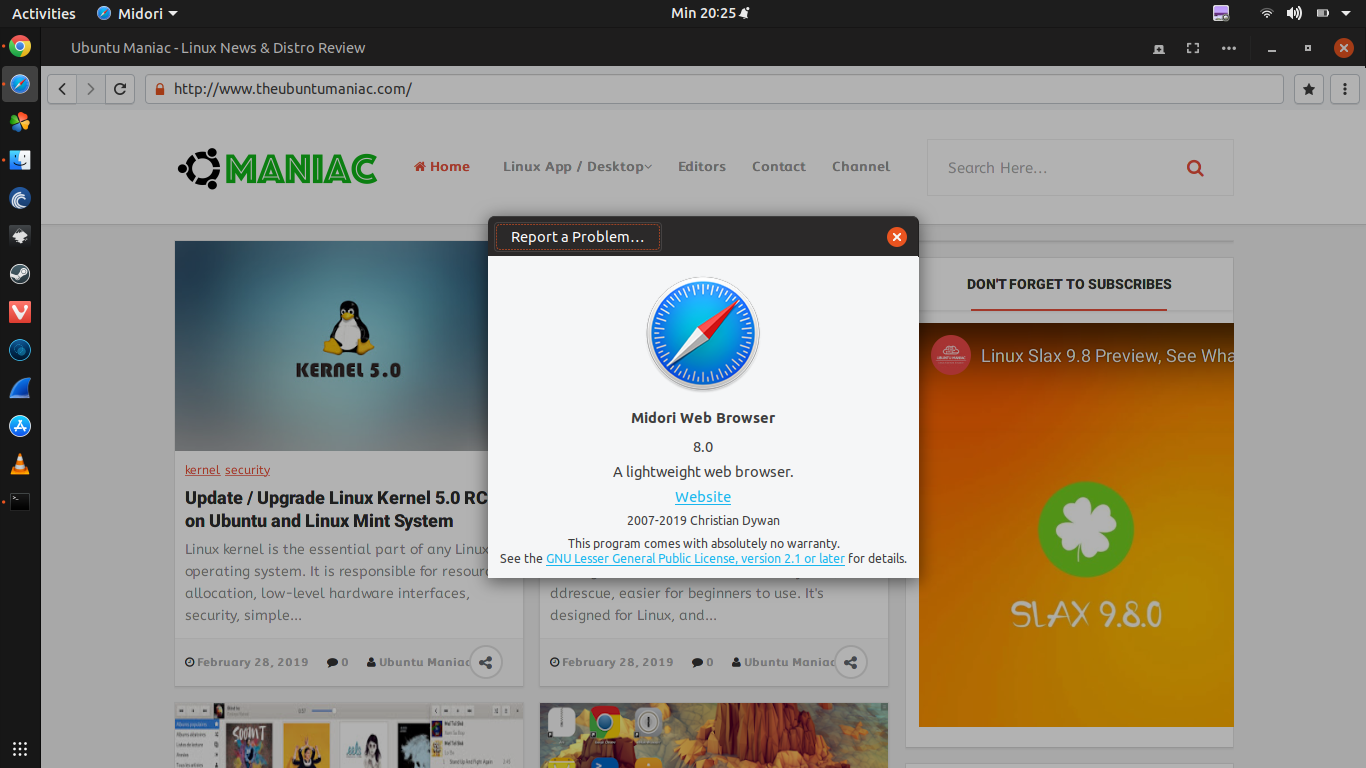Open the Update / Upgrade Linux Kernel 5.0 headline
Viewport: 1366px width, 768px height.
click(x=336, y=509)
